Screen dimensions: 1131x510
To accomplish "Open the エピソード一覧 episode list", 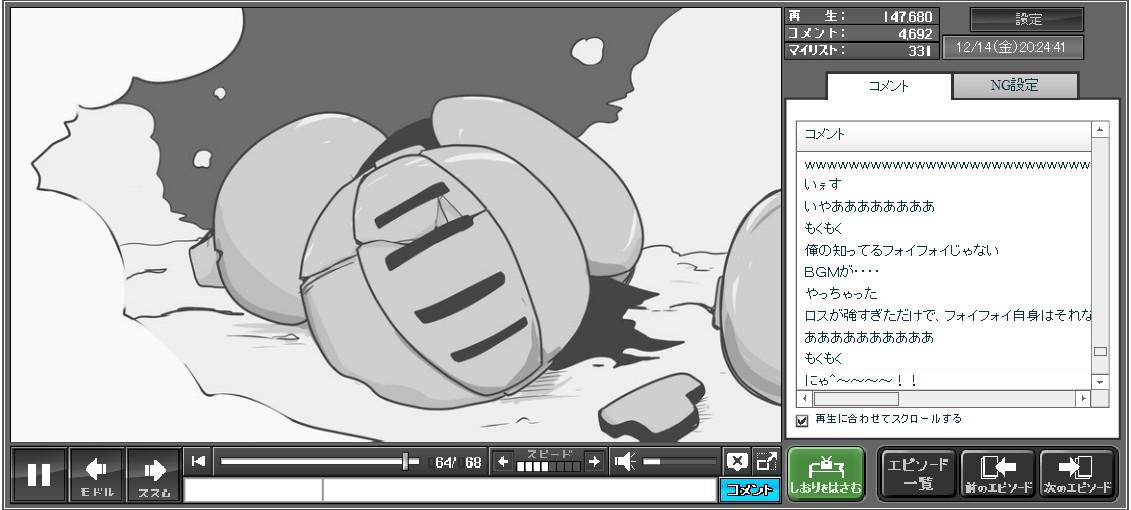I will [917, 474].
